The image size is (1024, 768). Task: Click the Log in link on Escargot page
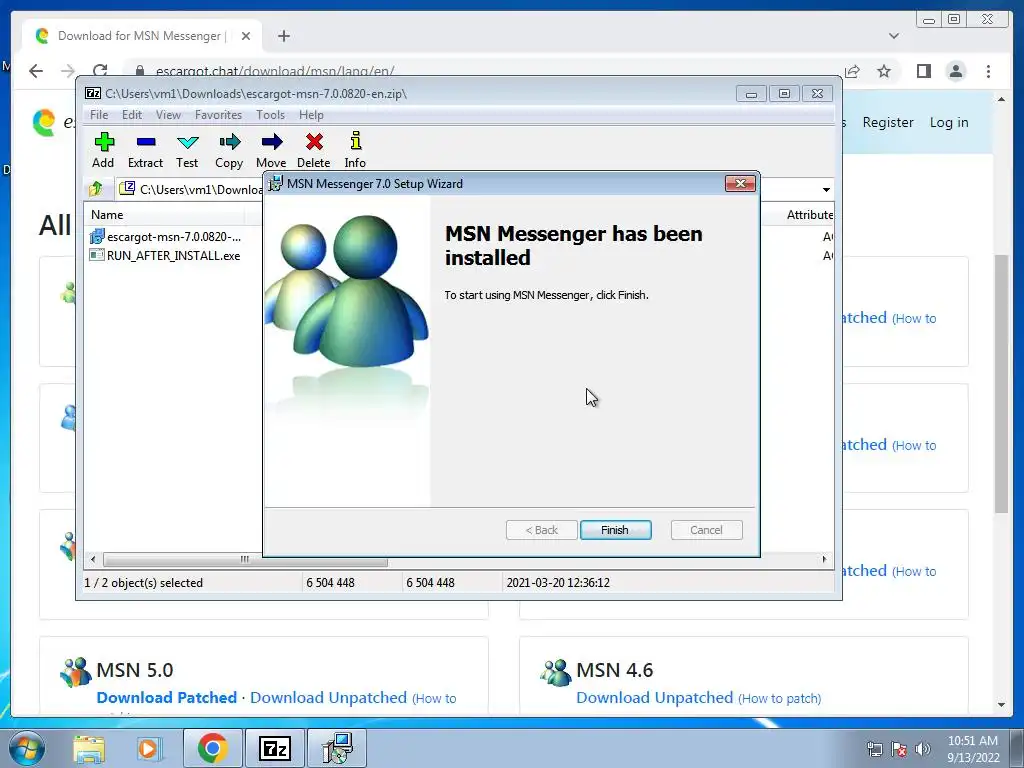[x=949, y=122]
